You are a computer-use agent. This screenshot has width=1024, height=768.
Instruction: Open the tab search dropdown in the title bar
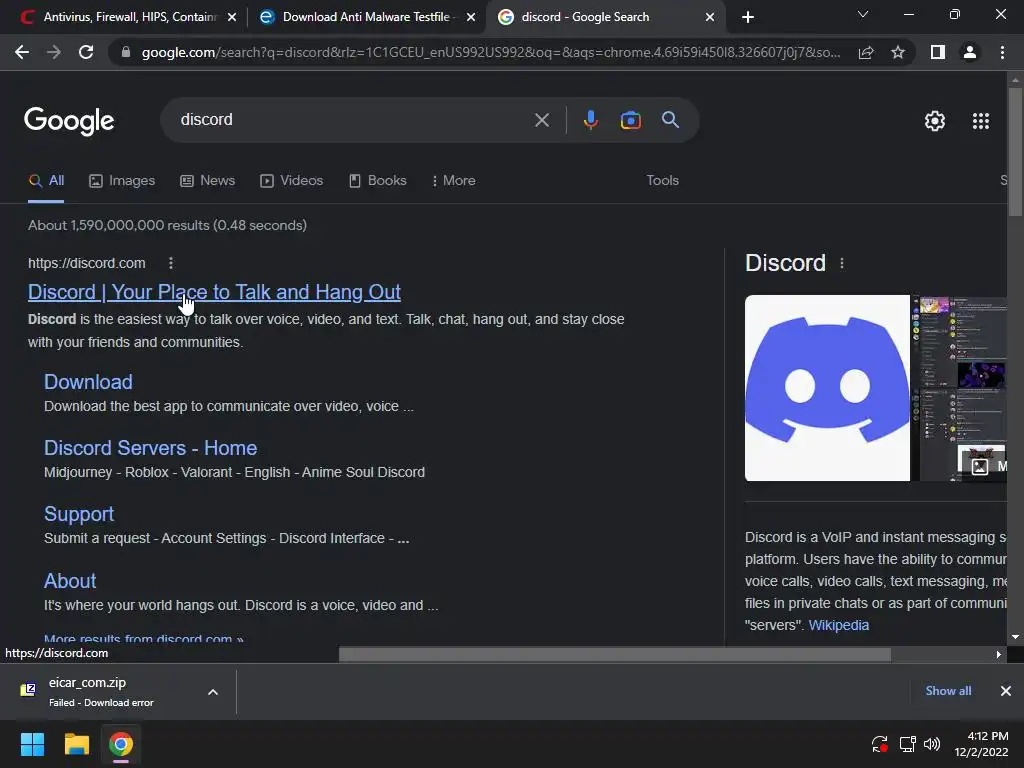tap(863, 14)
